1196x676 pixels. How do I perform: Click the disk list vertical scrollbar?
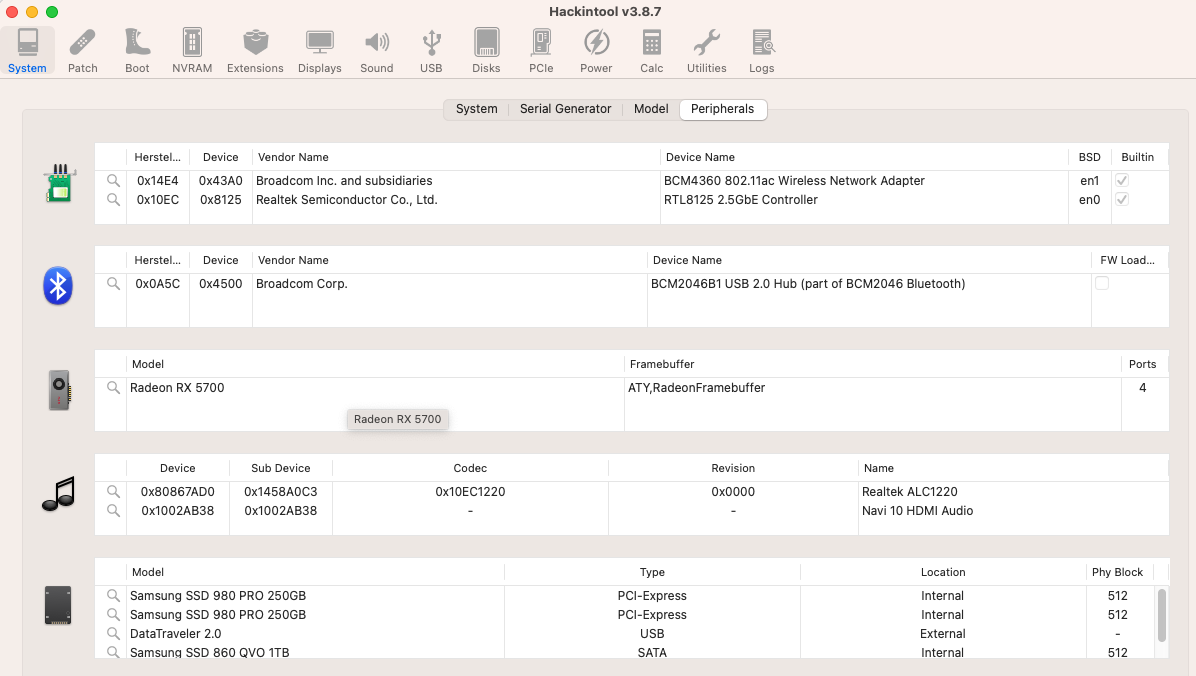pos(1161,614)
